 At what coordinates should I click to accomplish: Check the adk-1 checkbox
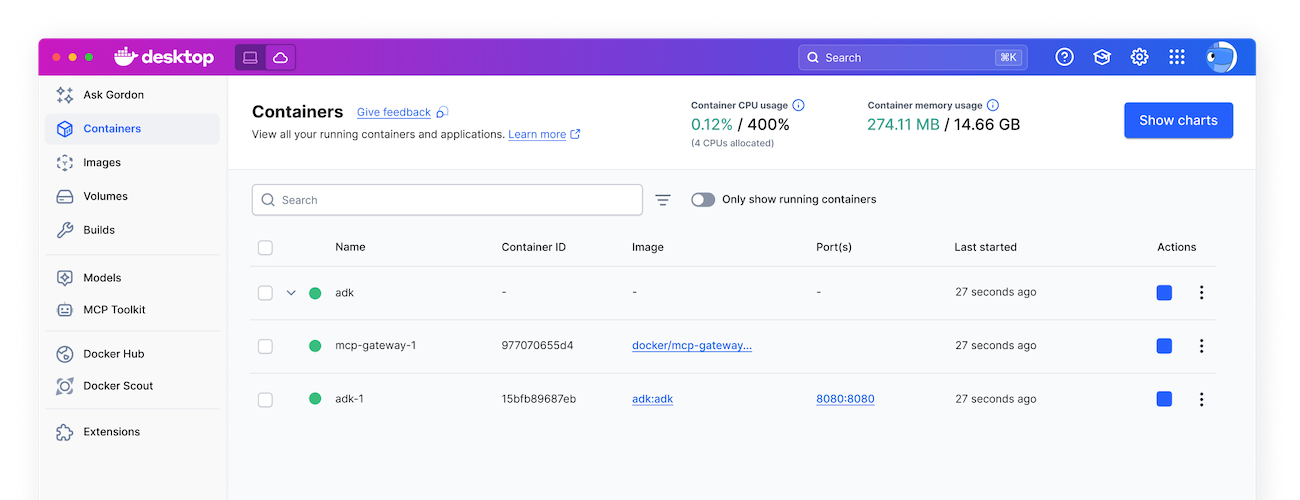pos(265,400)
